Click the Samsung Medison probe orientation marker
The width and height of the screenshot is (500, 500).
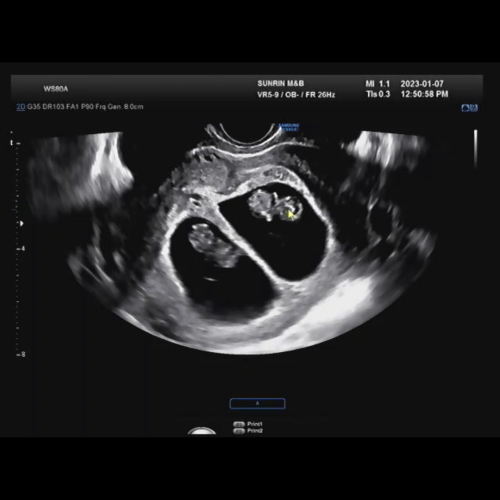click(289, 127)
